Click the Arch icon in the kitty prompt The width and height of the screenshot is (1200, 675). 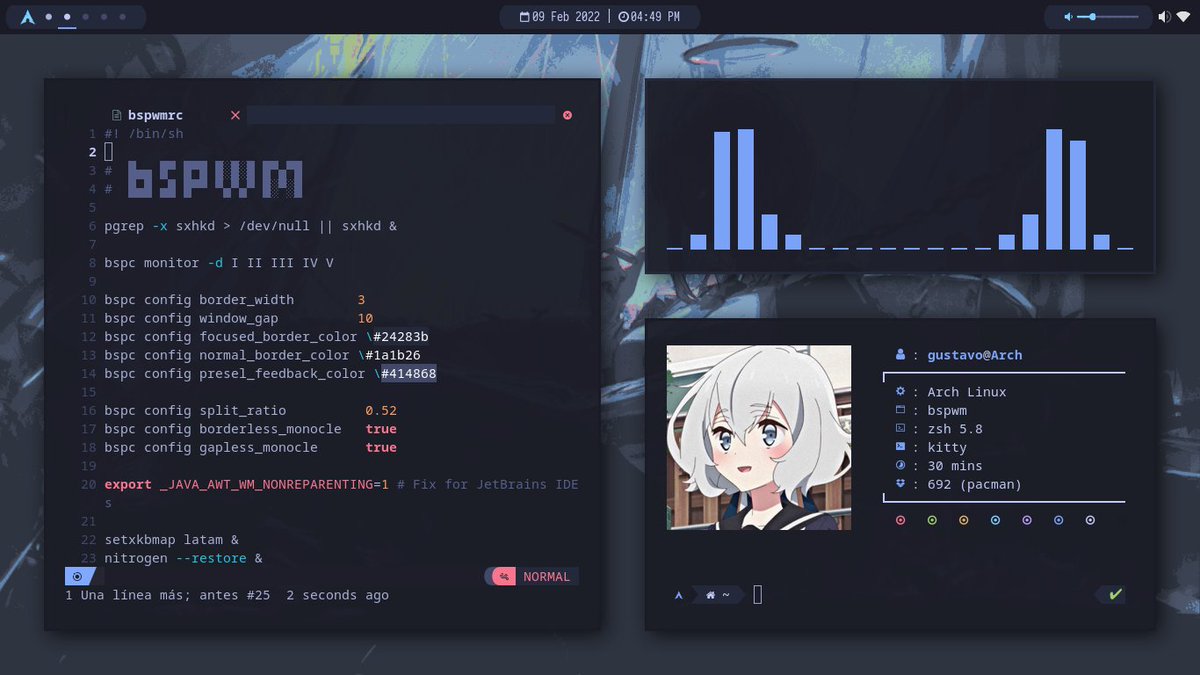tap(679, 595)
